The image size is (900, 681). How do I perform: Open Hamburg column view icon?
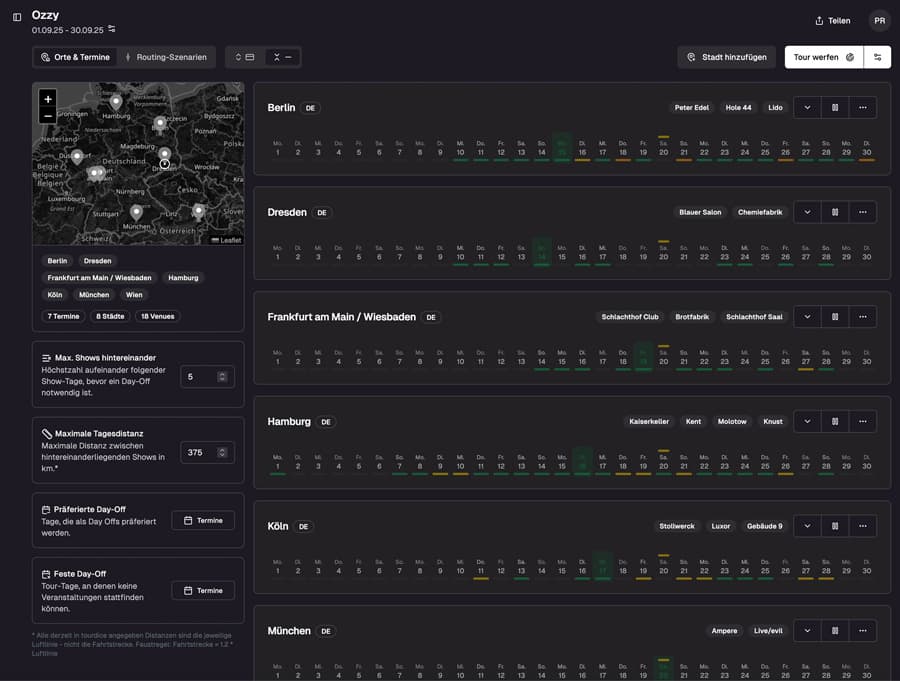coord(835,421)
